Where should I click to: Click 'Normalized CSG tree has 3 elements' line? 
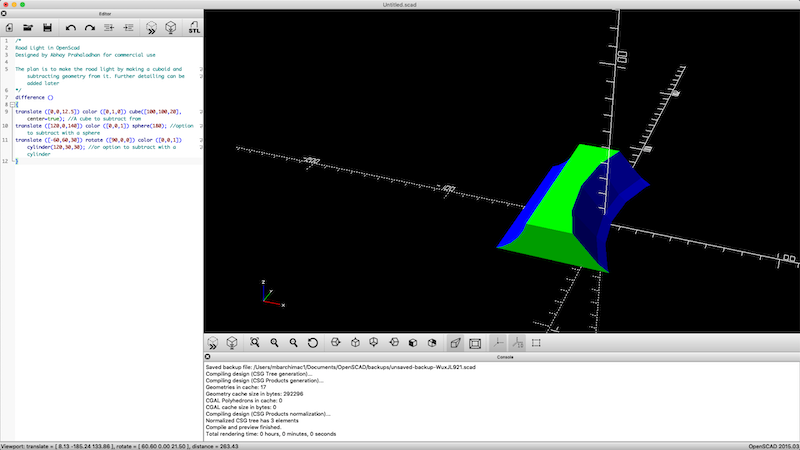click(x=252, y=420)
